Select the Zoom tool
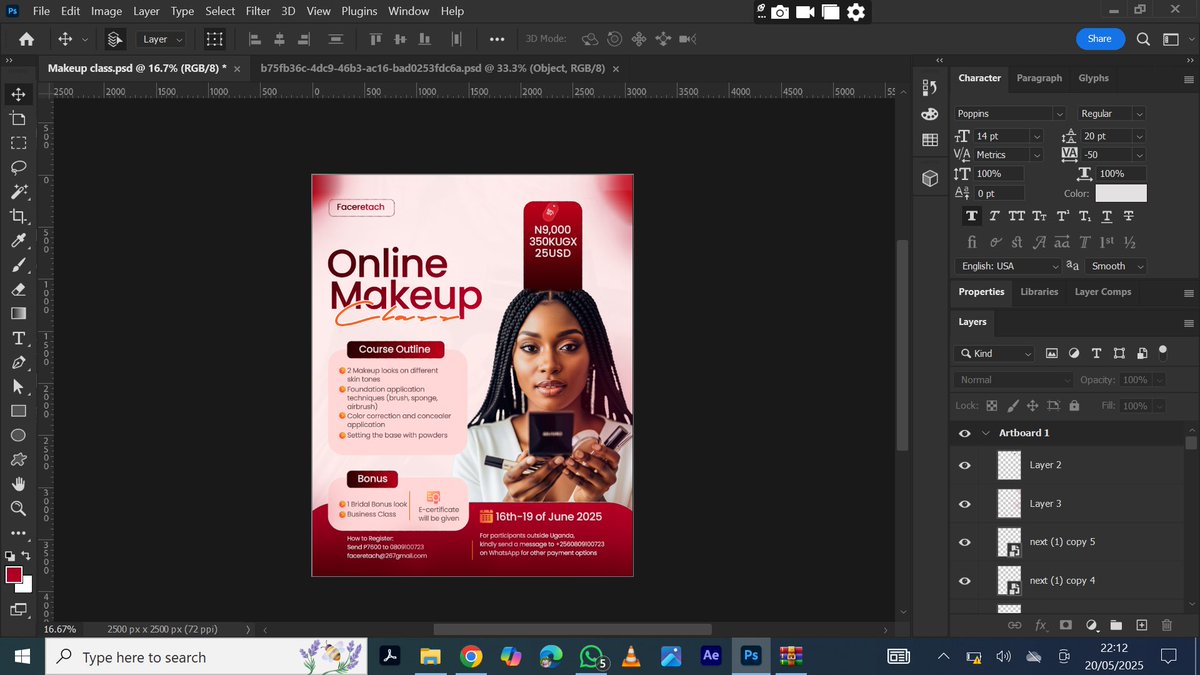The width and height of the screenshot is (1200, 675). (x=18, y=508)
